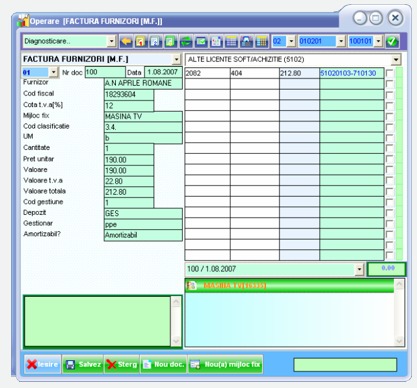Tick the checkbox in the second grid row
Viewport: 417px width, 388px height.
[x=389, y=84]
